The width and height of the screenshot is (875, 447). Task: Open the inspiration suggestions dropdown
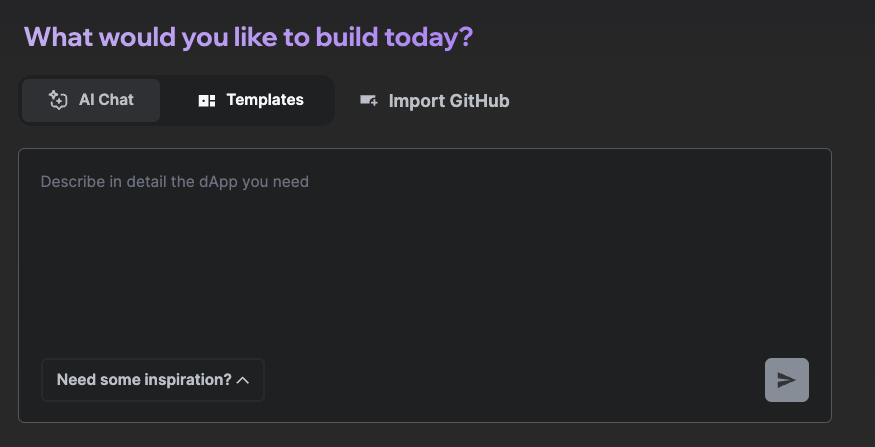pos(153,380)
